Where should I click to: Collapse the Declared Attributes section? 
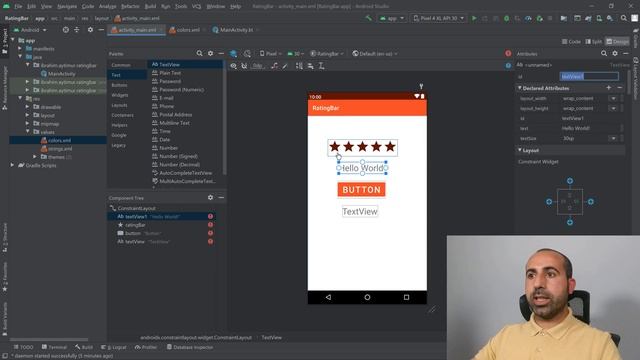tap(520, 88)
